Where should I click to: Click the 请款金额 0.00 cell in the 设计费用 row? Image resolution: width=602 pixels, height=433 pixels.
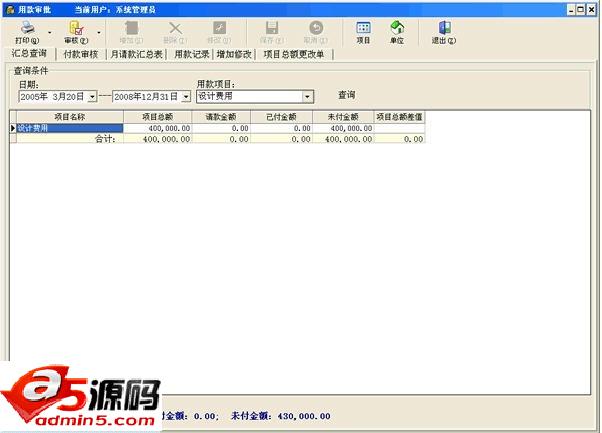point(221,128)
